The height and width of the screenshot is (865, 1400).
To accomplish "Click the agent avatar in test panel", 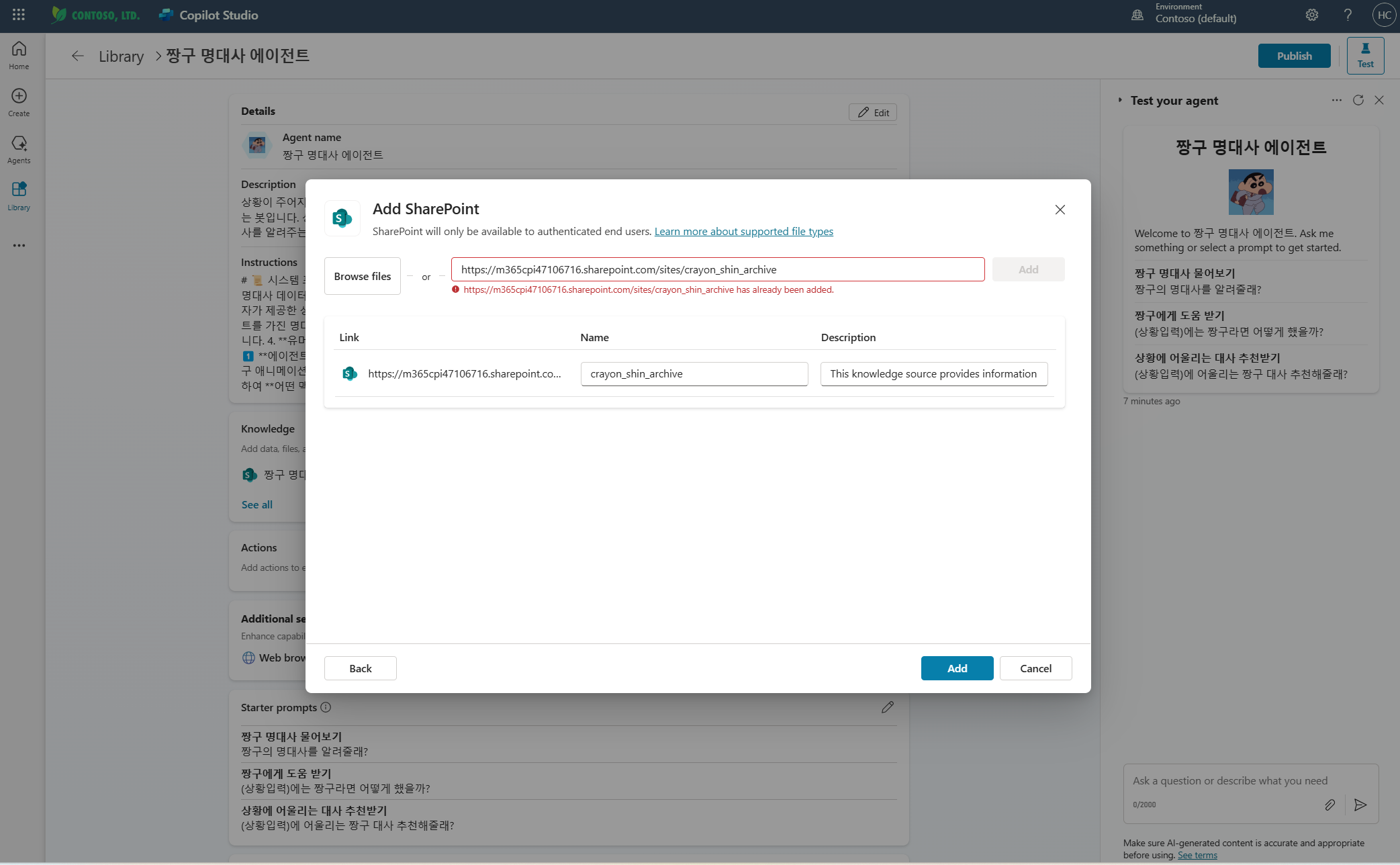I will click(x=1251, y=192).
